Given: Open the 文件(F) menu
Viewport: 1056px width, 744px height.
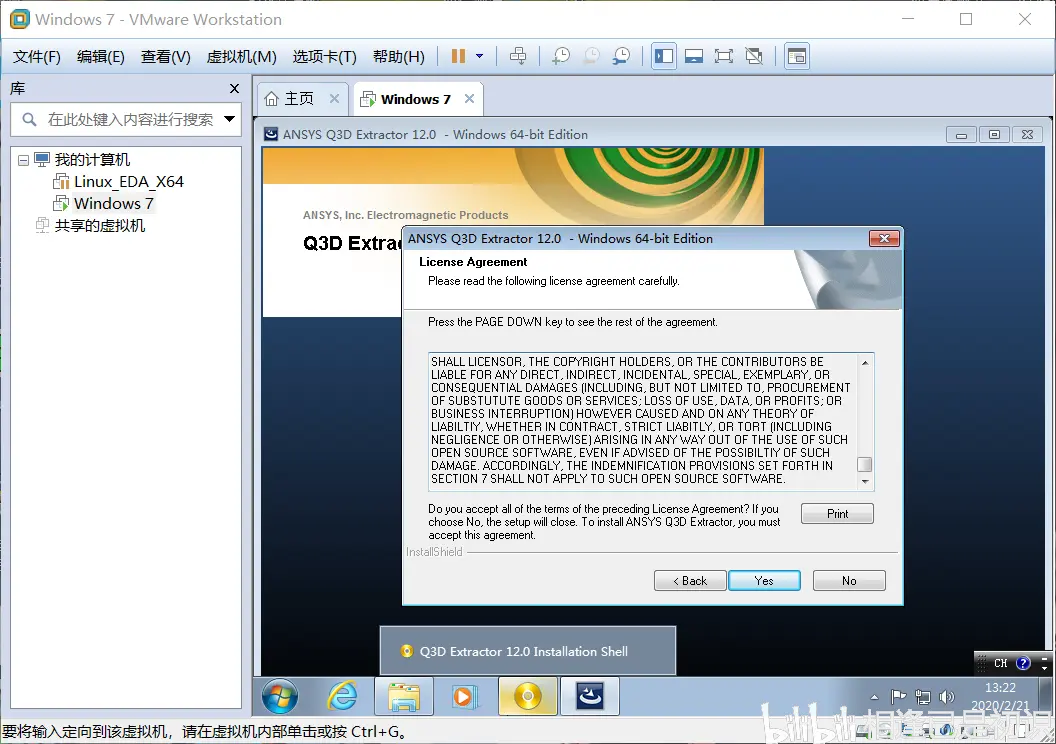Looking at the screenshot, I should click(x=37, y=57).
